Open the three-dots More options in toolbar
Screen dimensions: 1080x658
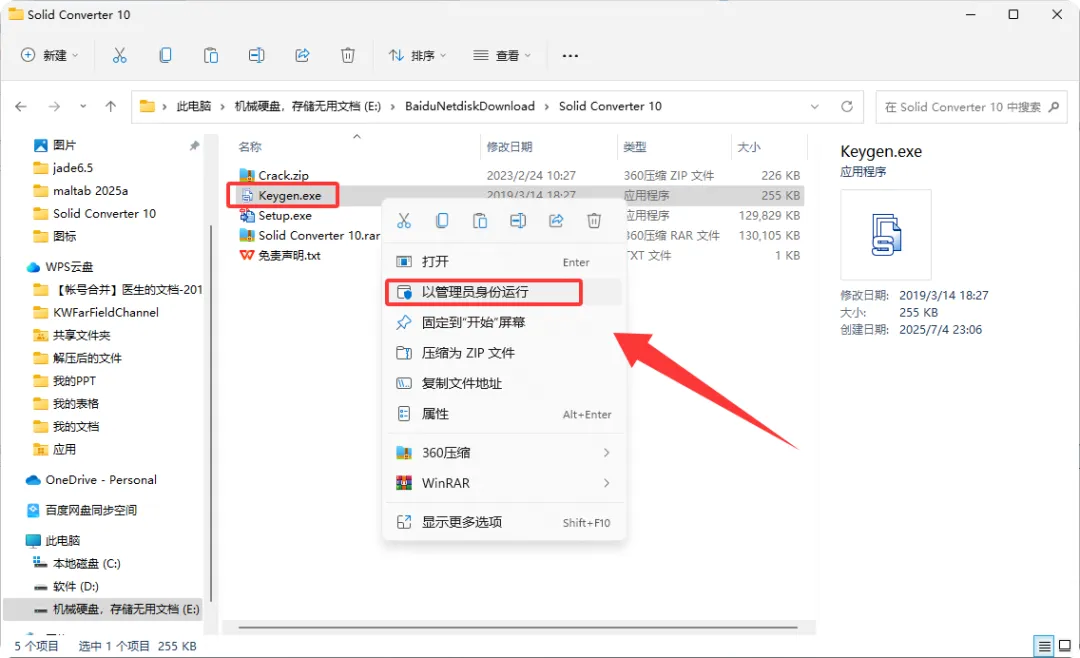coord(570,56)
